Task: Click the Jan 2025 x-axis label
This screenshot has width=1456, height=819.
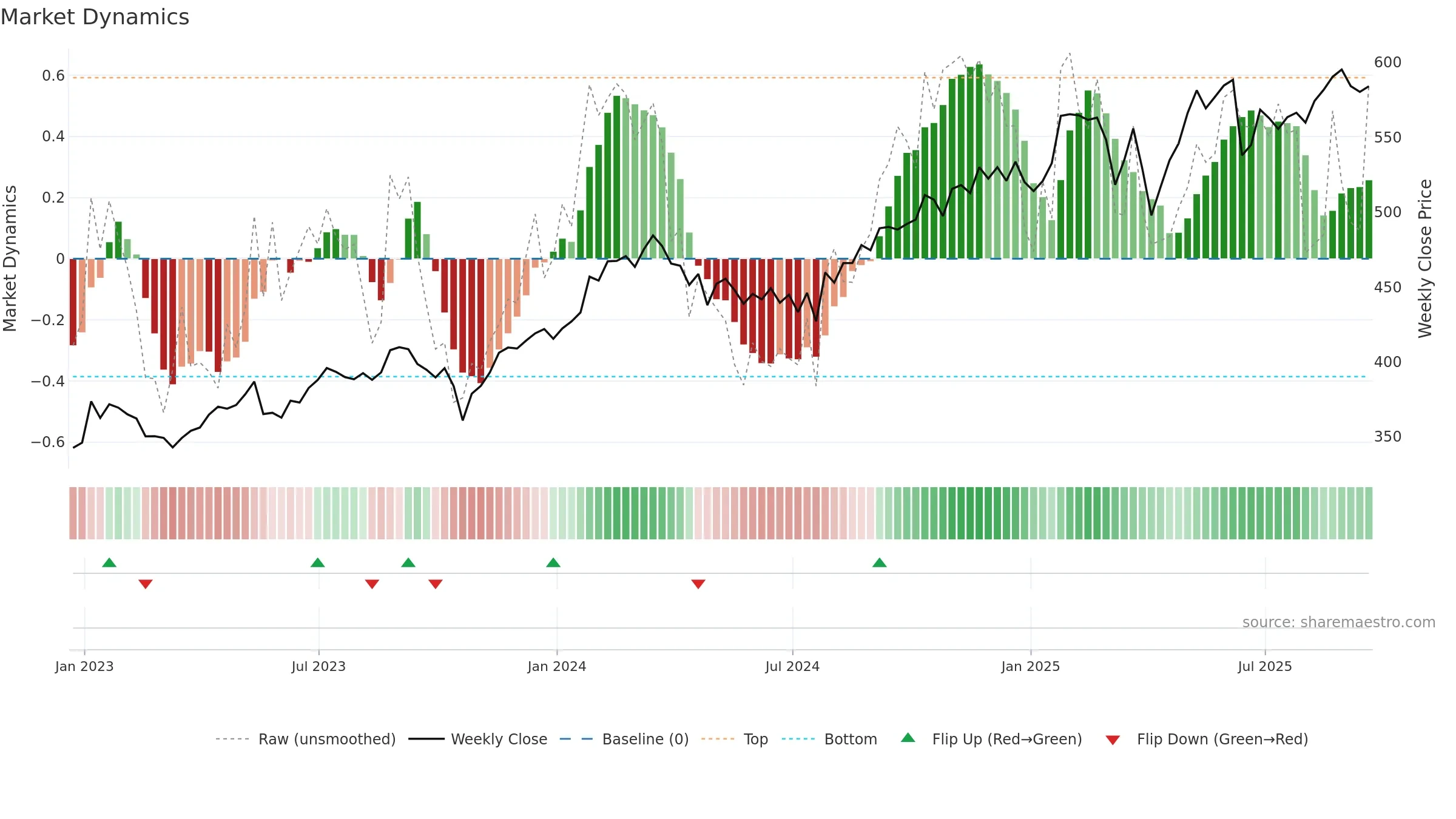Action: pyautogui.click(x=1031, y=666)
